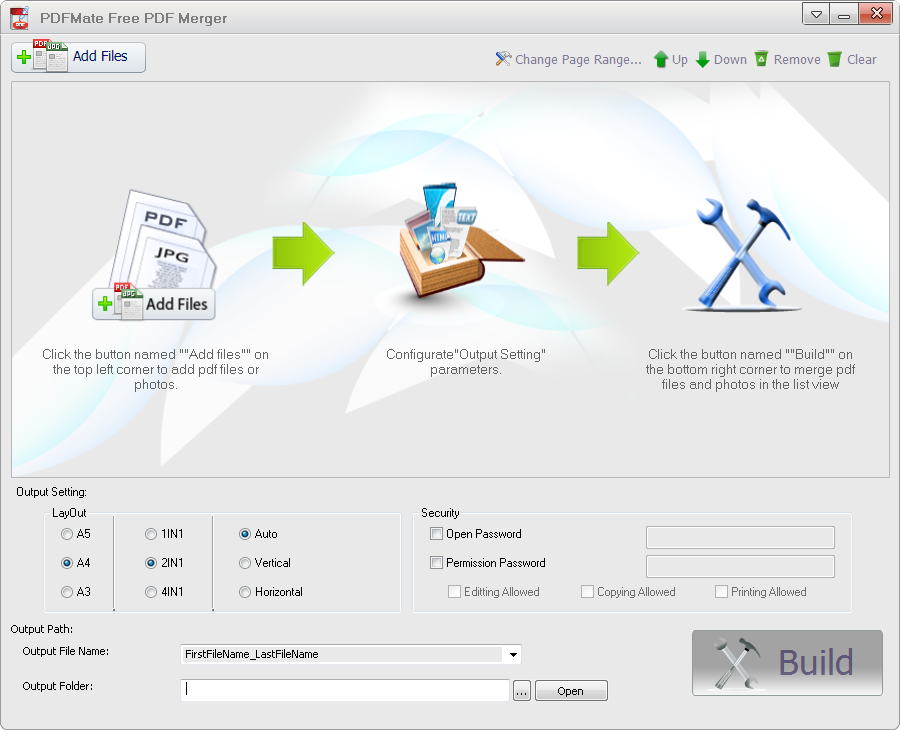Enable Open Password checkbox
Screen dimensions: 900x730
pyautogui.click(x=436, y=534)
